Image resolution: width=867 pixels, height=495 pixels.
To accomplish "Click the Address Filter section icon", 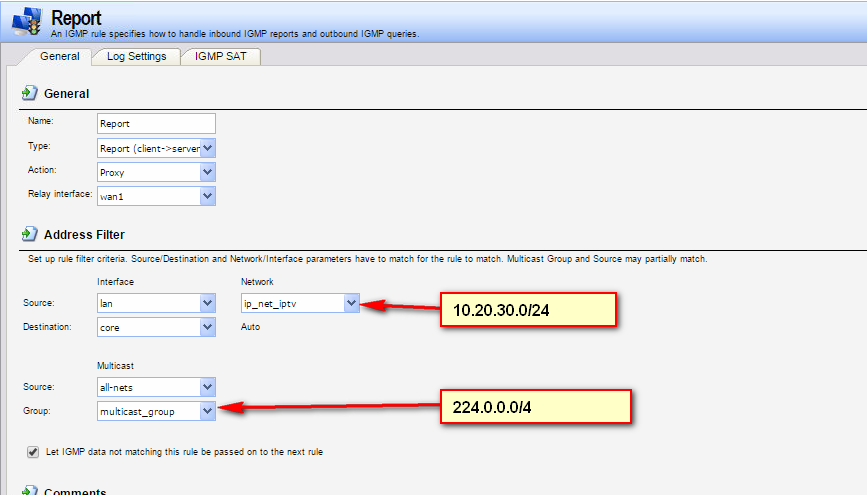I will 29,235.
